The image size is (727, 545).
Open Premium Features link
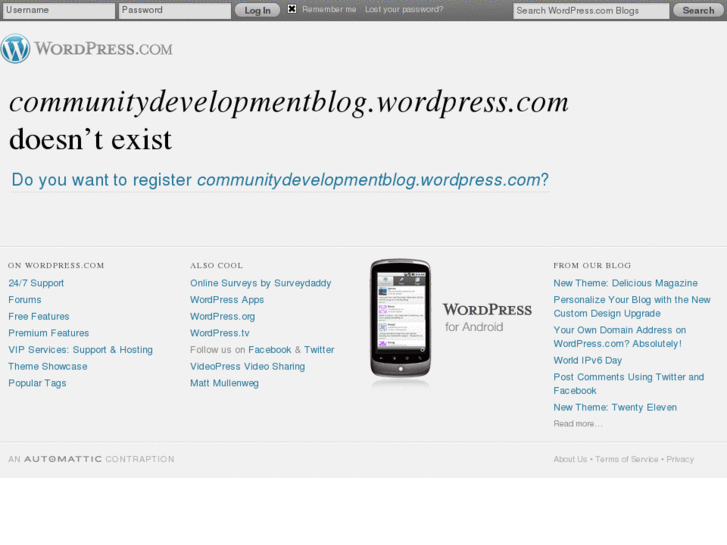point(49,333)
